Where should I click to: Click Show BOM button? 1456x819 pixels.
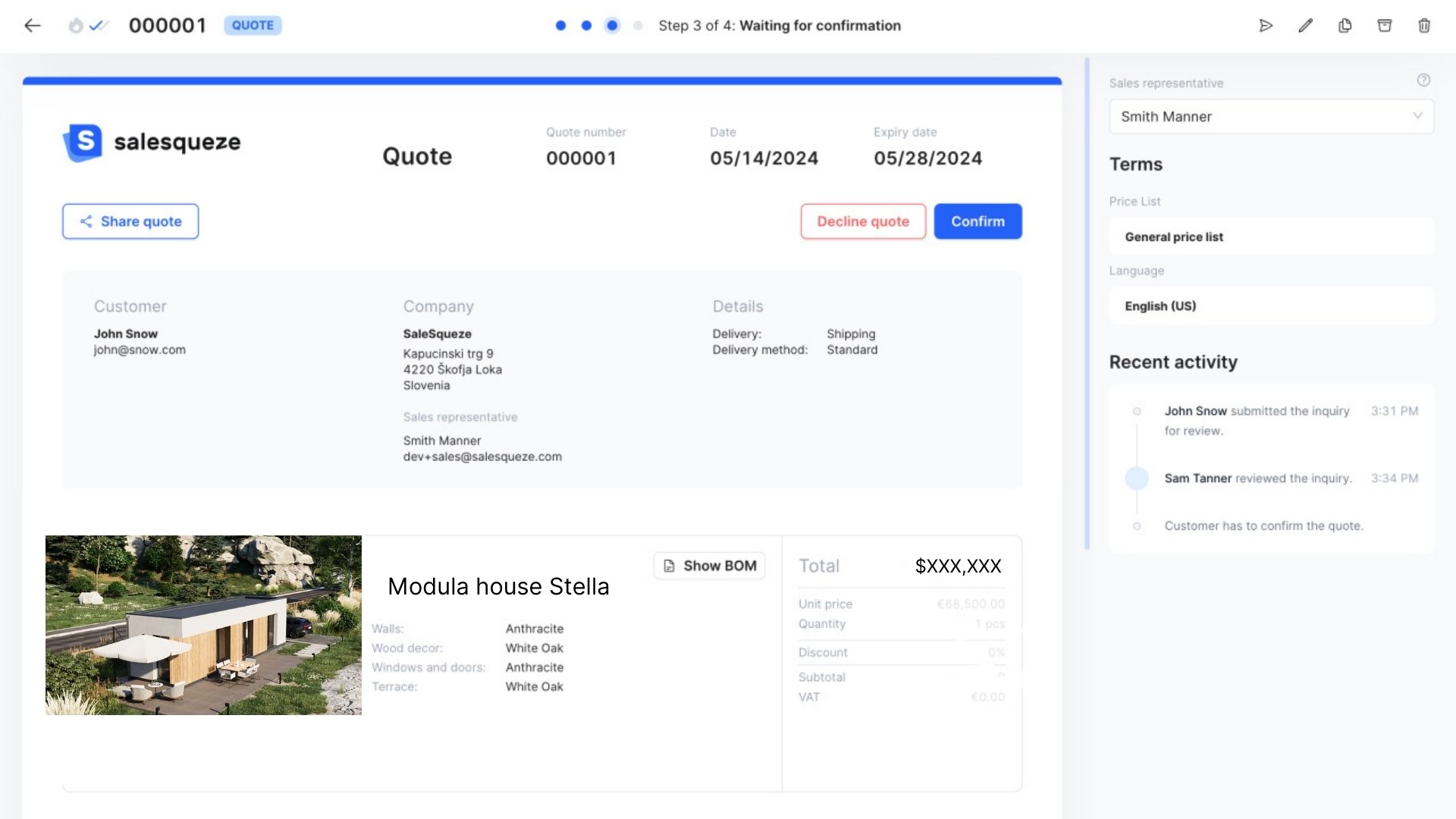[709, 566]
